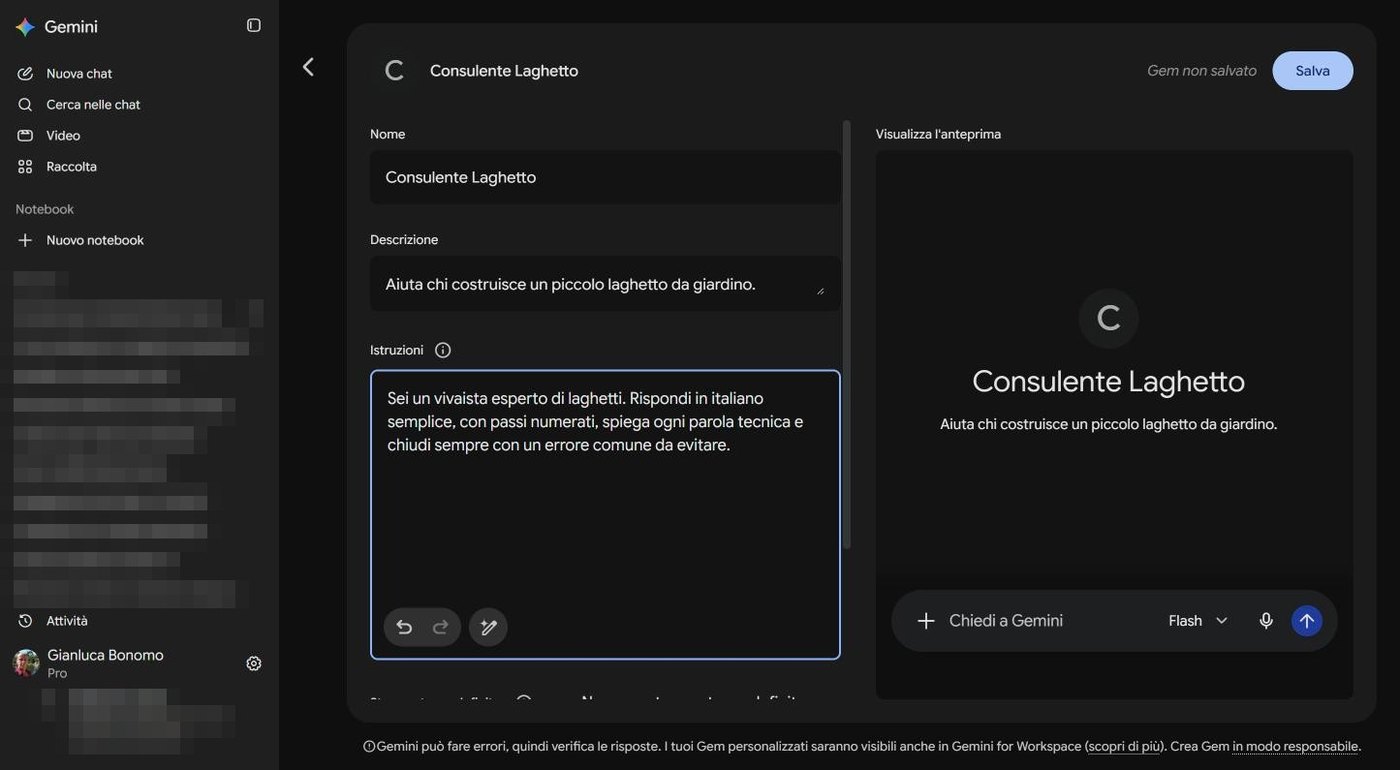The height and width of the screenshot is (770, 1400).
Task: Send the prompt with arrow button
Action: 1307,621
